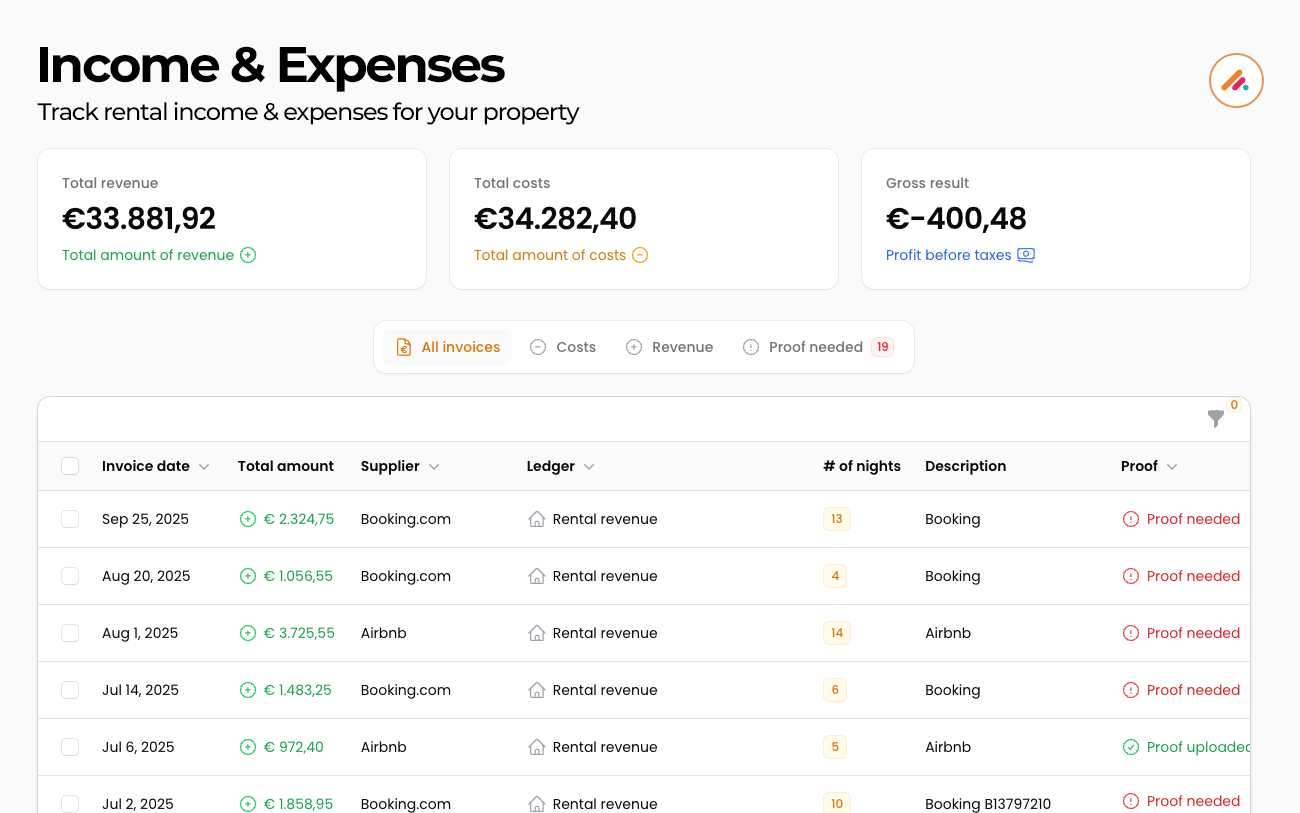Check the Sep 25, 2025 invoice checkbox
This screenshot has height=813, width=1300.
[70, 519]
